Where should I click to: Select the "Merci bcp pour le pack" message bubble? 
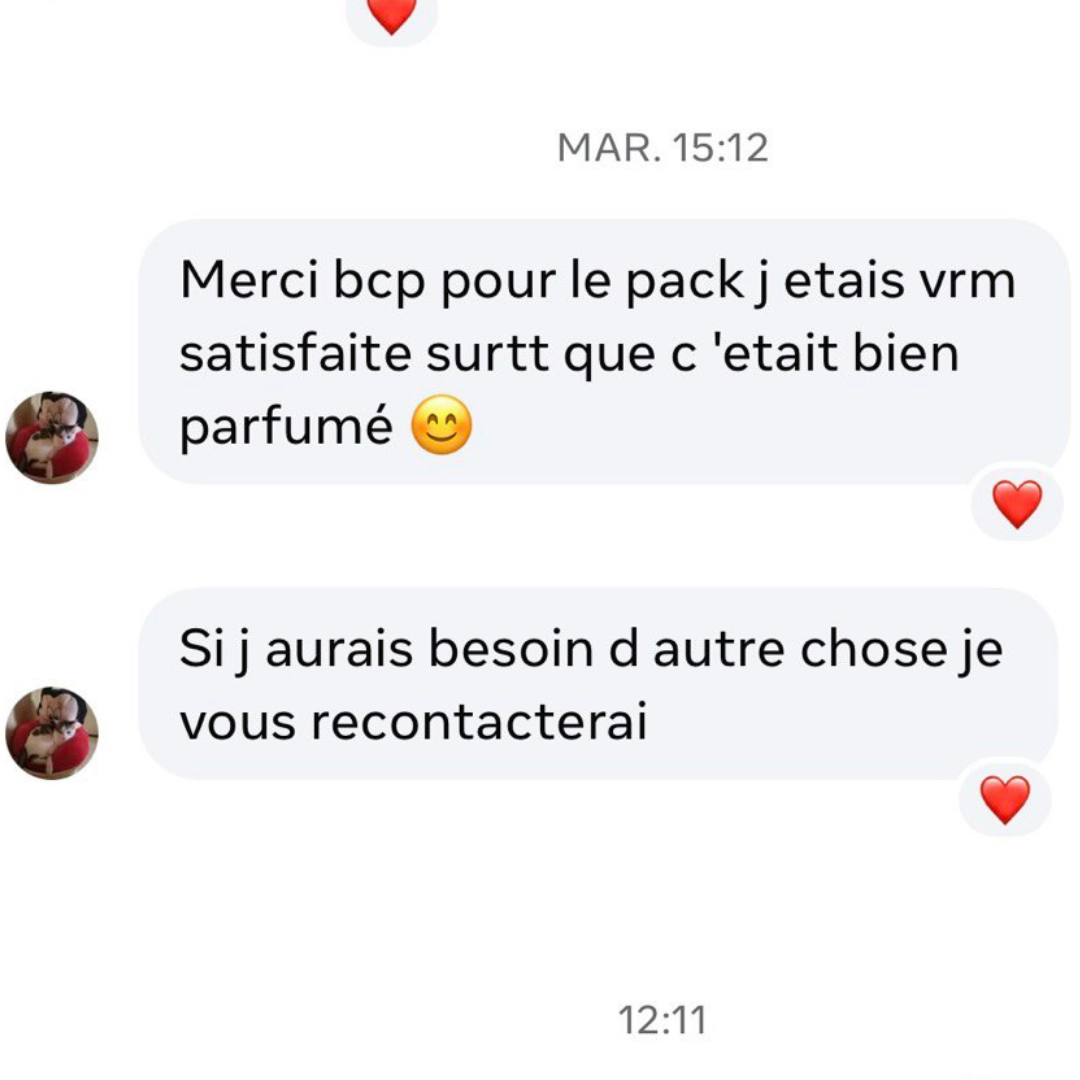(x=604, y=351)
